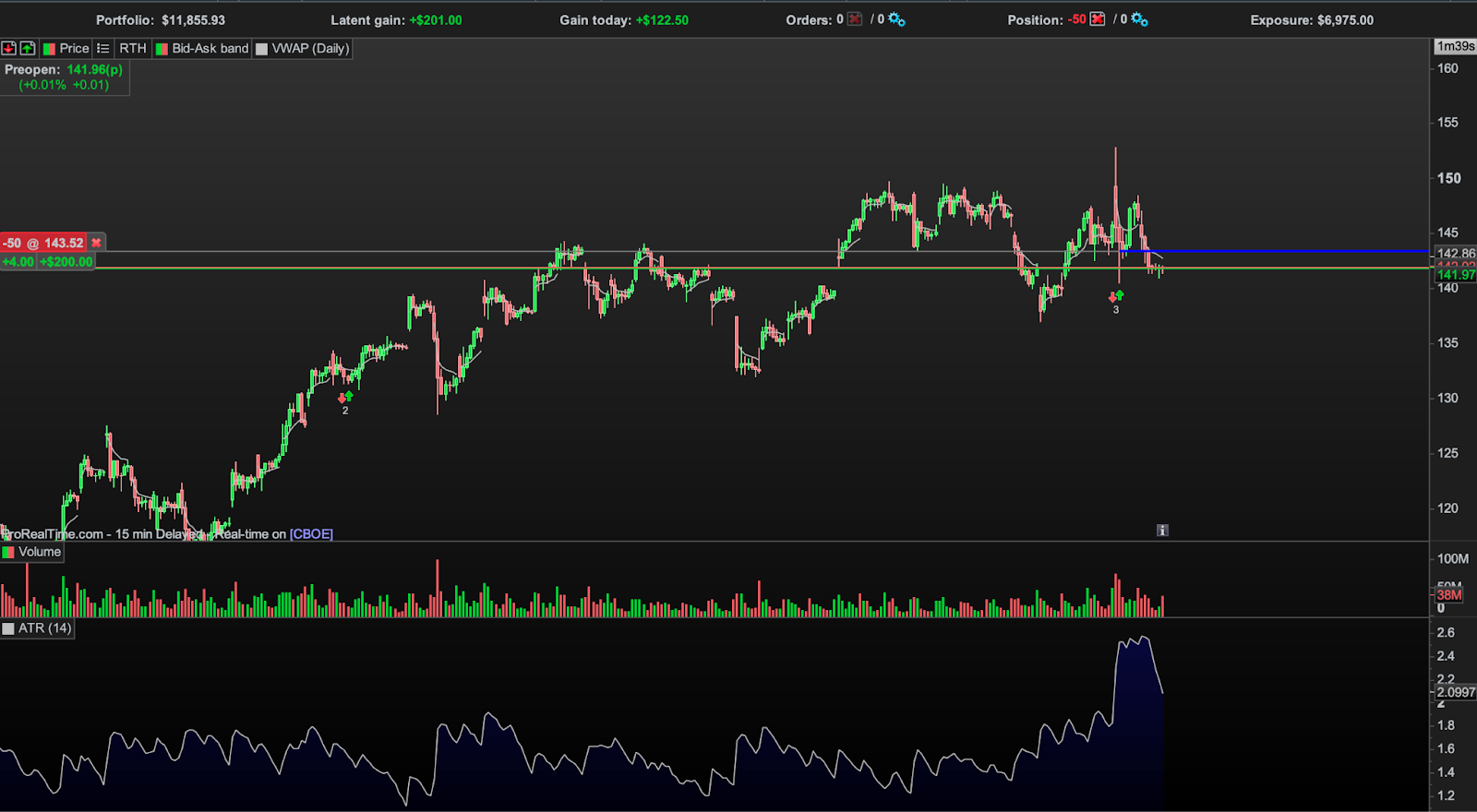Click the 1m39s countdown timer label

coord(1456,46)
